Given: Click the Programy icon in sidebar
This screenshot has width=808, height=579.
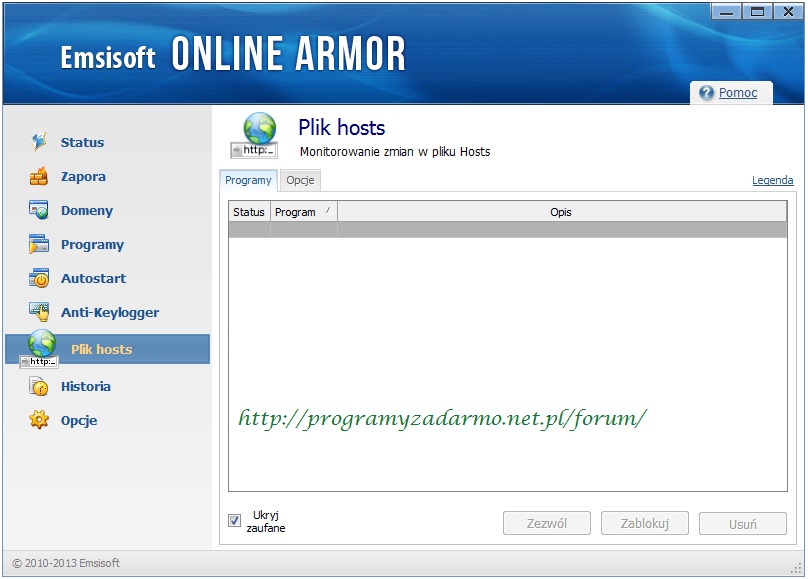Looking at the screenshot, I should coord(39,245).
